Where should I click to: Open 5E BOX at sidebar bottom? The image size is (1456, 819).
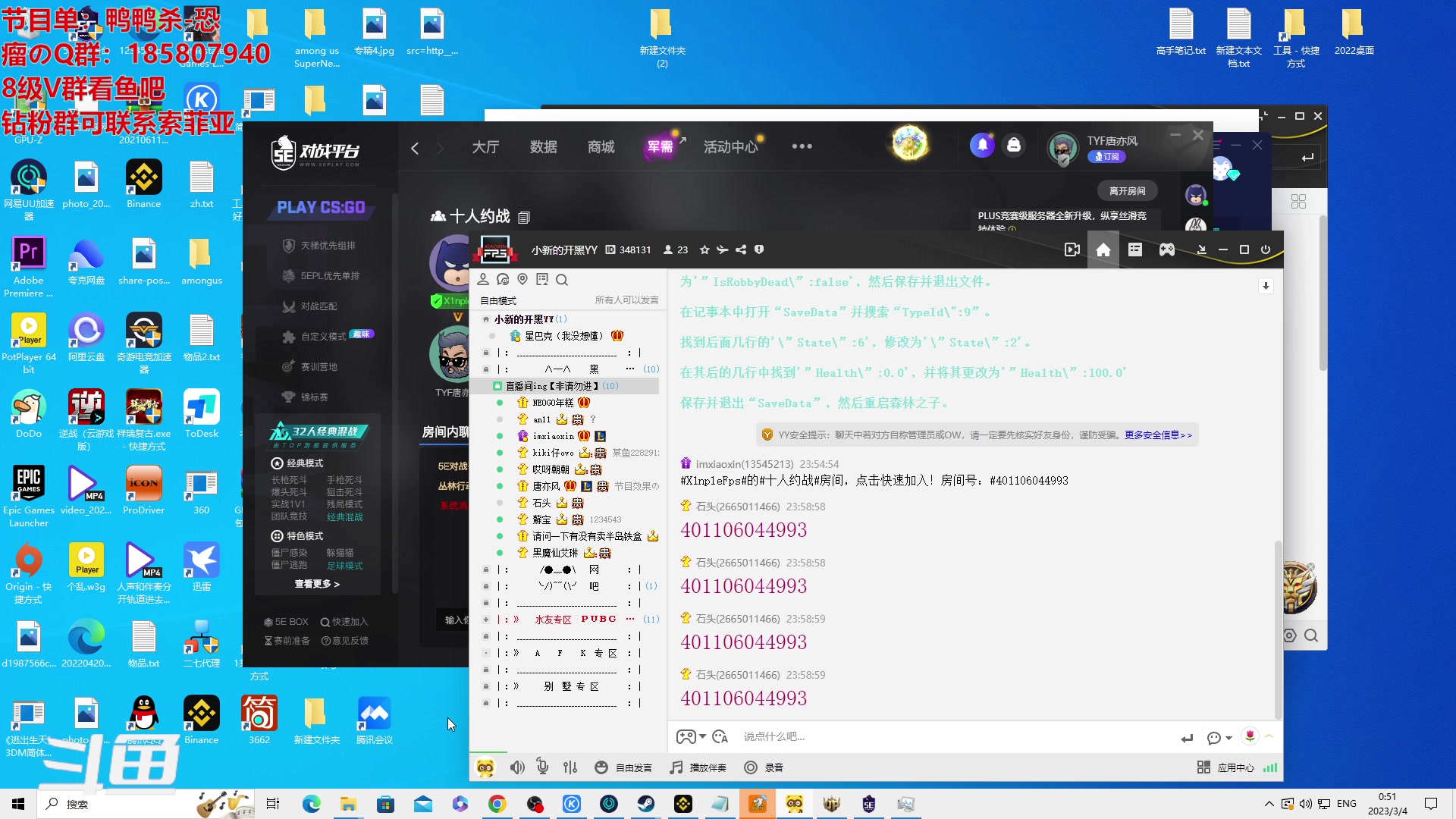tap(286, 622)
